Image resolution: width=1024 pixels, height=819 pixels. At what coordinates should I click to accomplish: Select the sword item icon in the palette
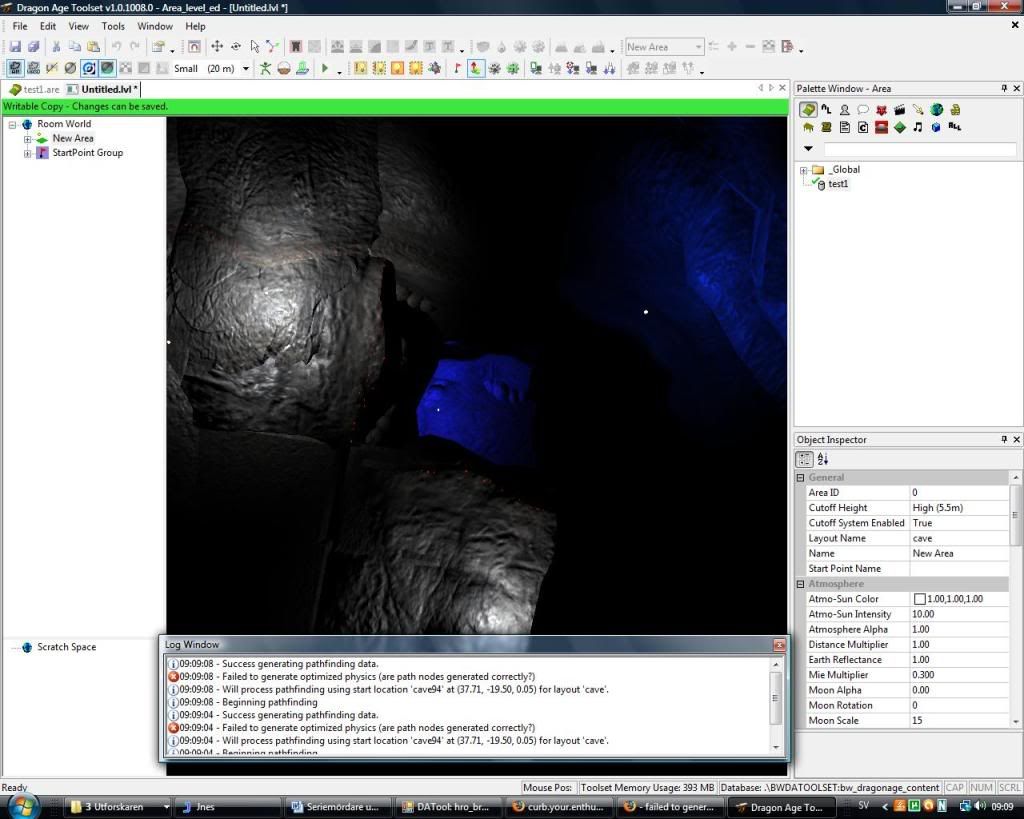click(x=917, y=110)
